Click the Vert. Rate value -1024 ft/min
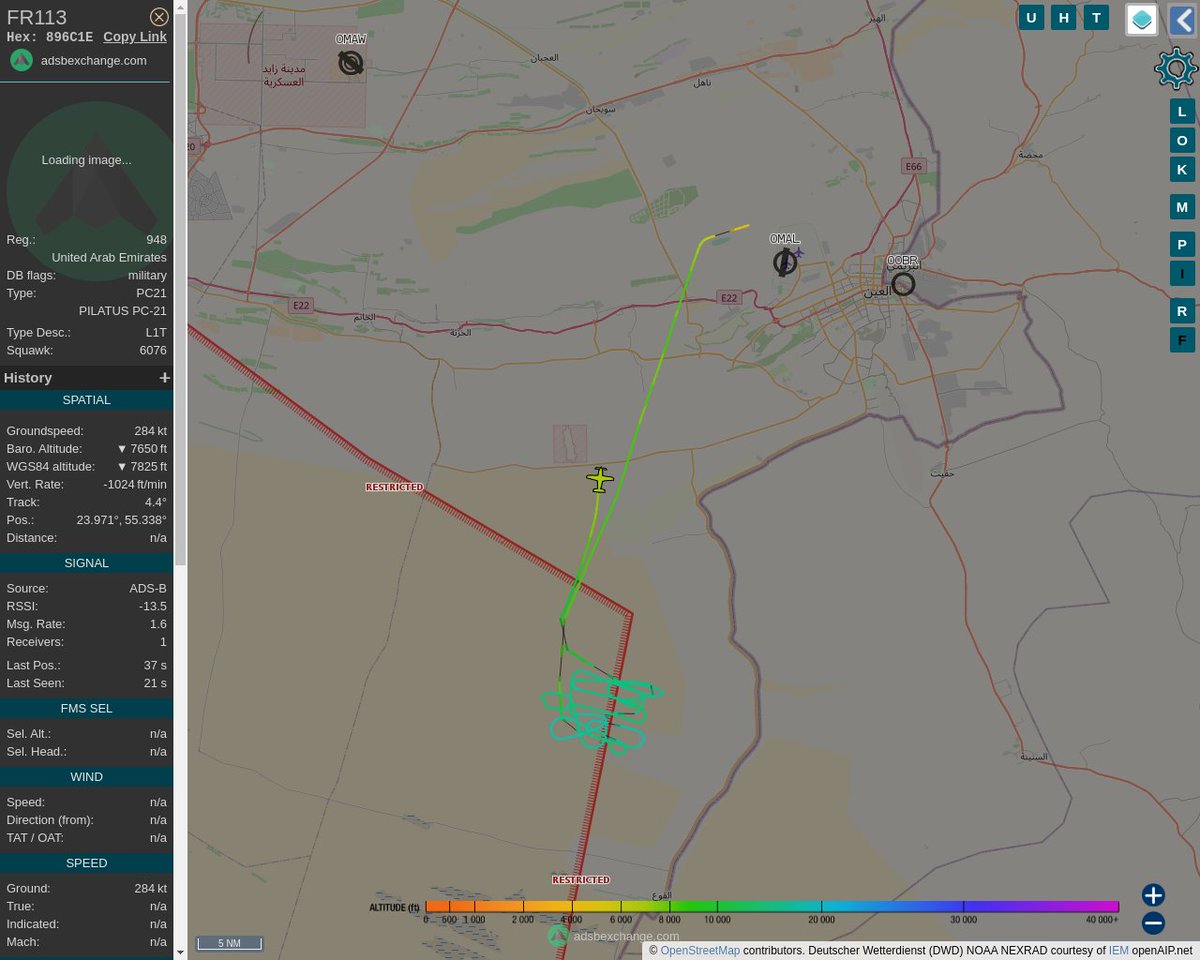This screenshot has width=1200, height=960. 135,485
